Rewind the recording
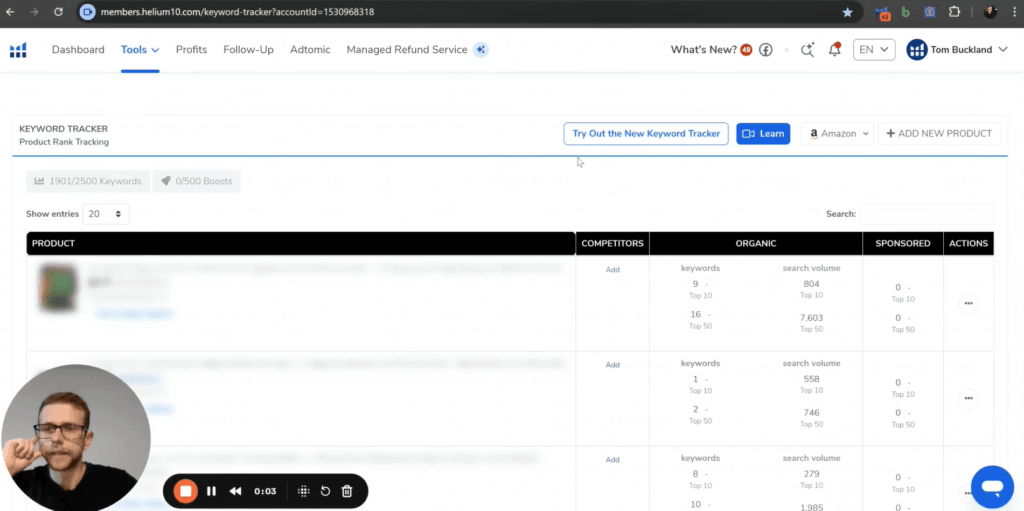 pyautogui.click(x=236, y=491)
